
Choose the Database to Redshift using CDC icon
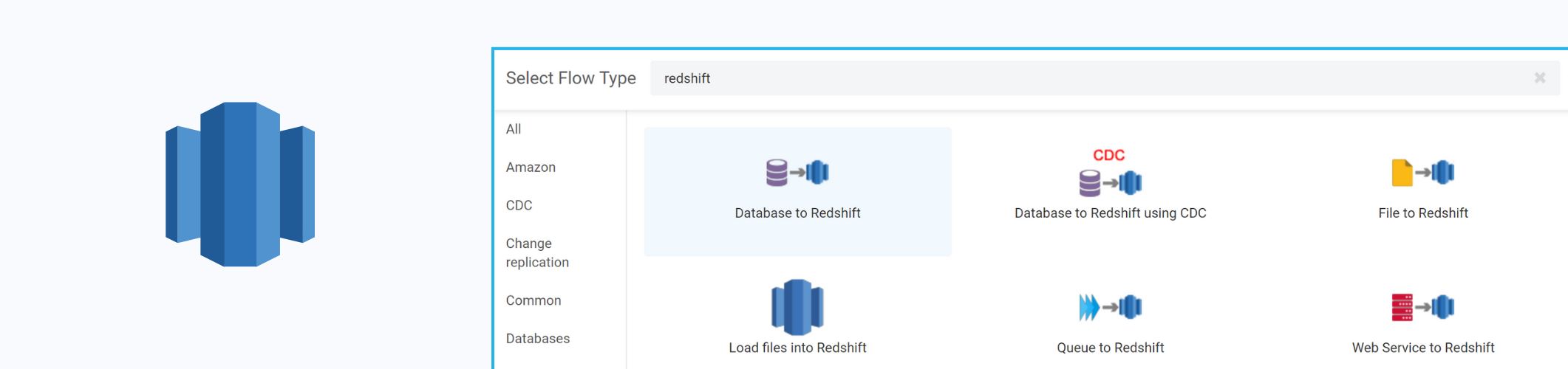coord(1110,173)
